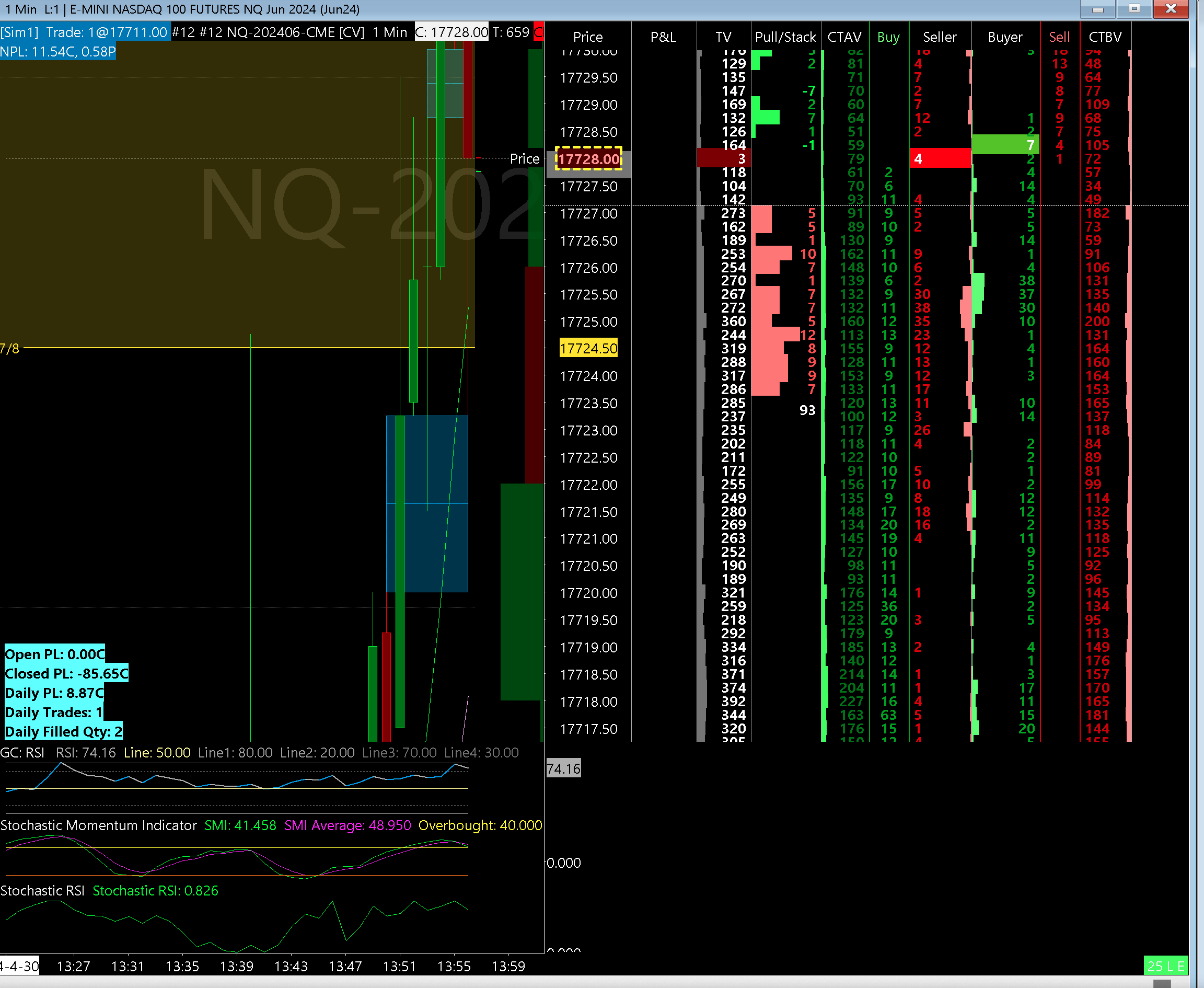
Task: Click the Sim1 trade position label
Action: [84, 32]
